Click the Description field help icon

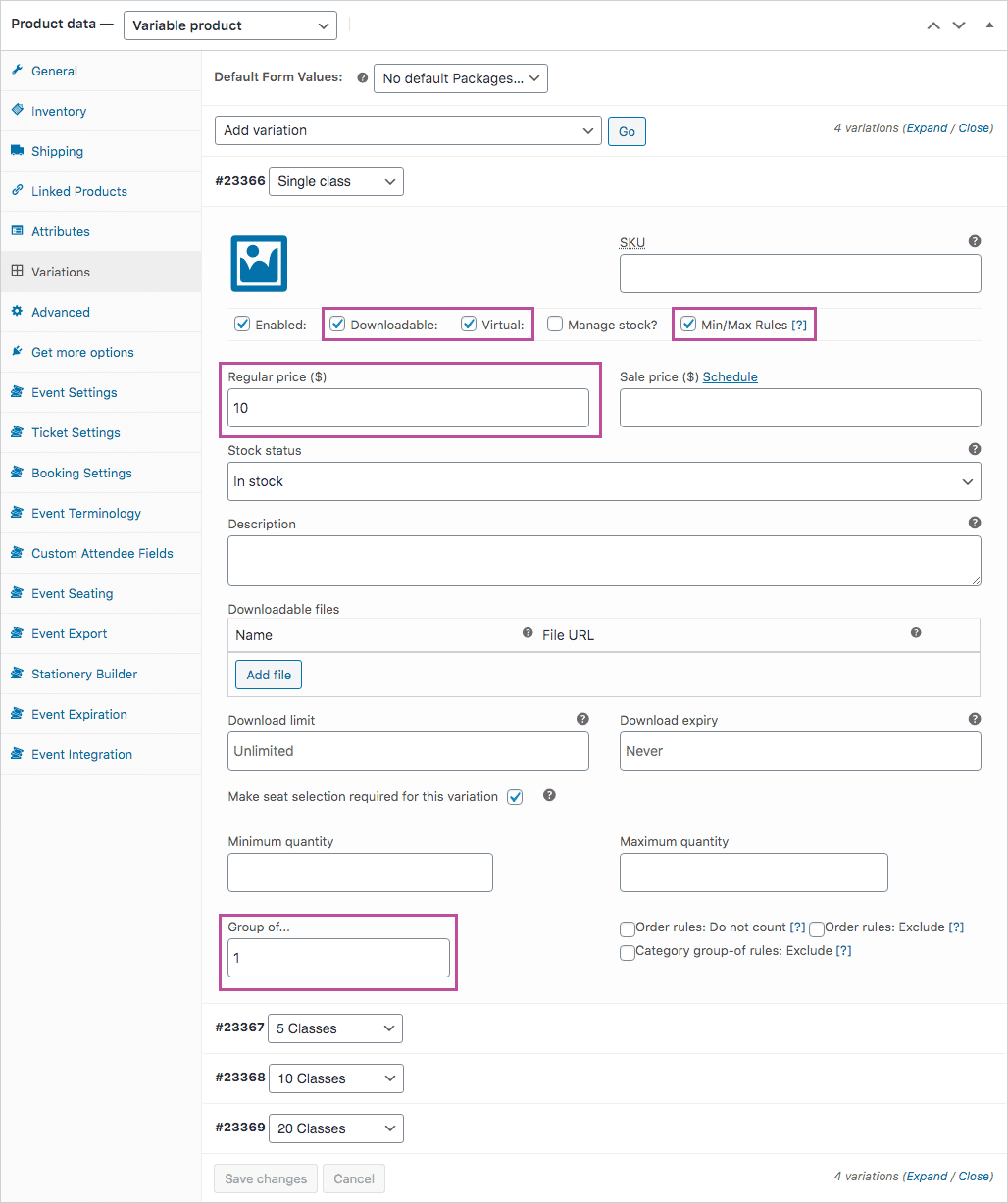[974, 523]
